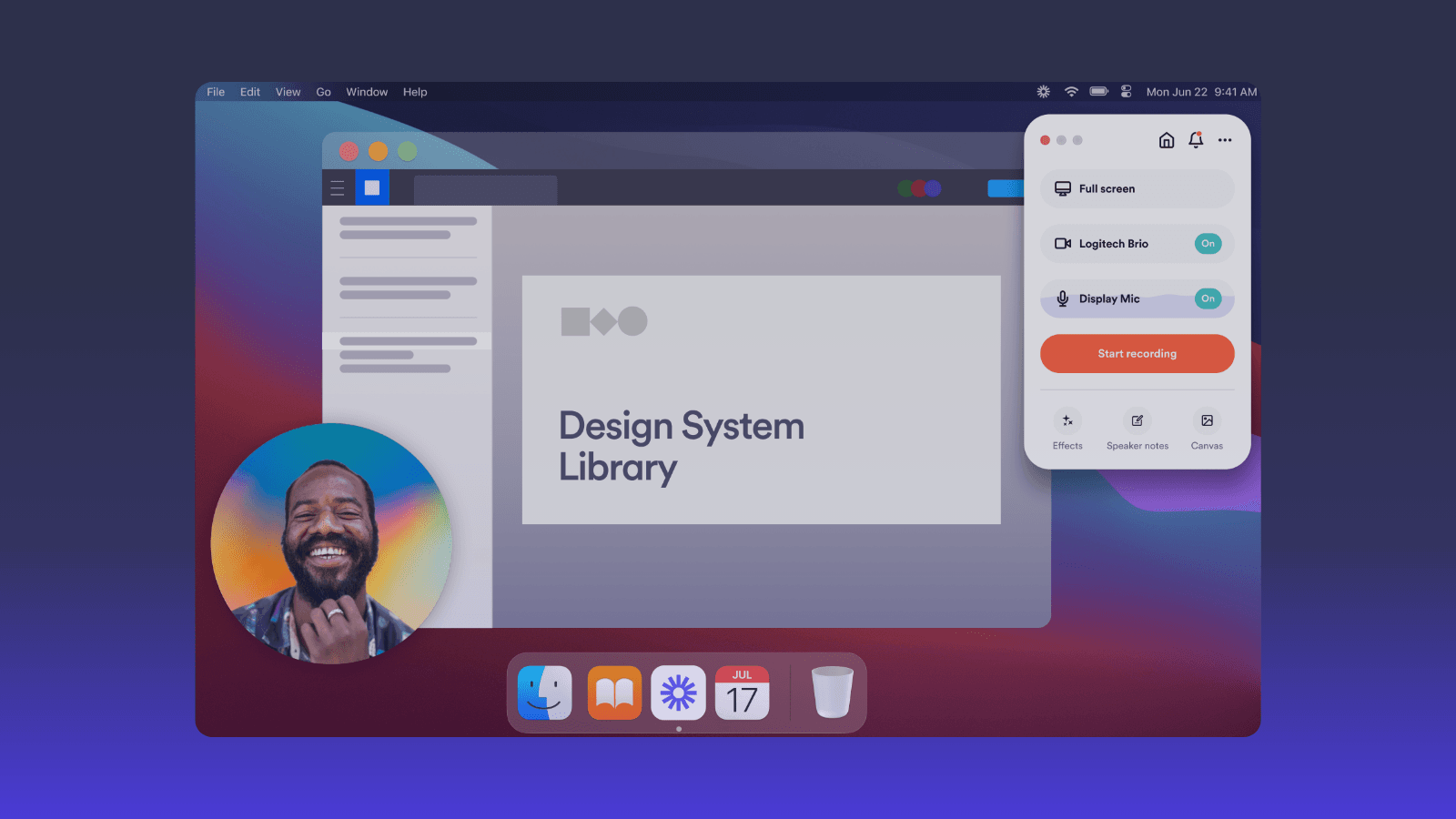Screen dimensions: 1456x819
Task: Click the blue button in the app toolbar
Action: pyautogui.click(x=1006, y=188)
